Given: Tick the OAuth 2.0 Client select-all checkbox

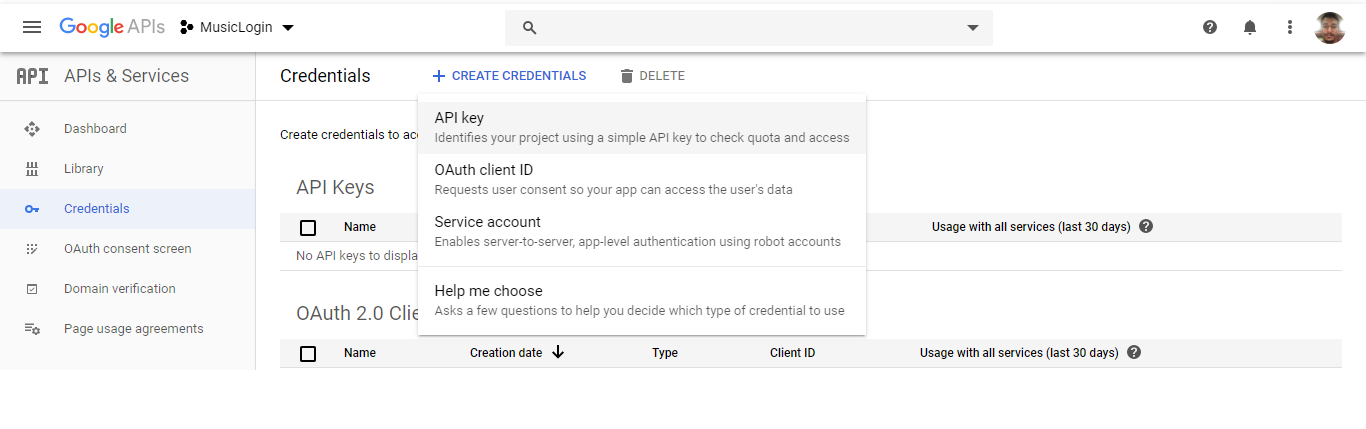Looking at the screenshot, I should [x=308, y=353].
